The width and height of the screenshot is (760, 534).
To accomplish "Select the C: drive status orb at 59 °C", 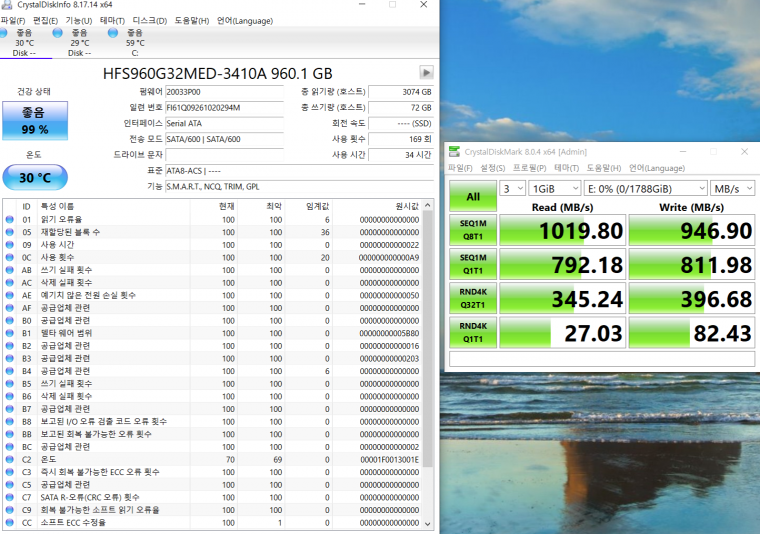I will pyautogui.click(x=113, y=32).
